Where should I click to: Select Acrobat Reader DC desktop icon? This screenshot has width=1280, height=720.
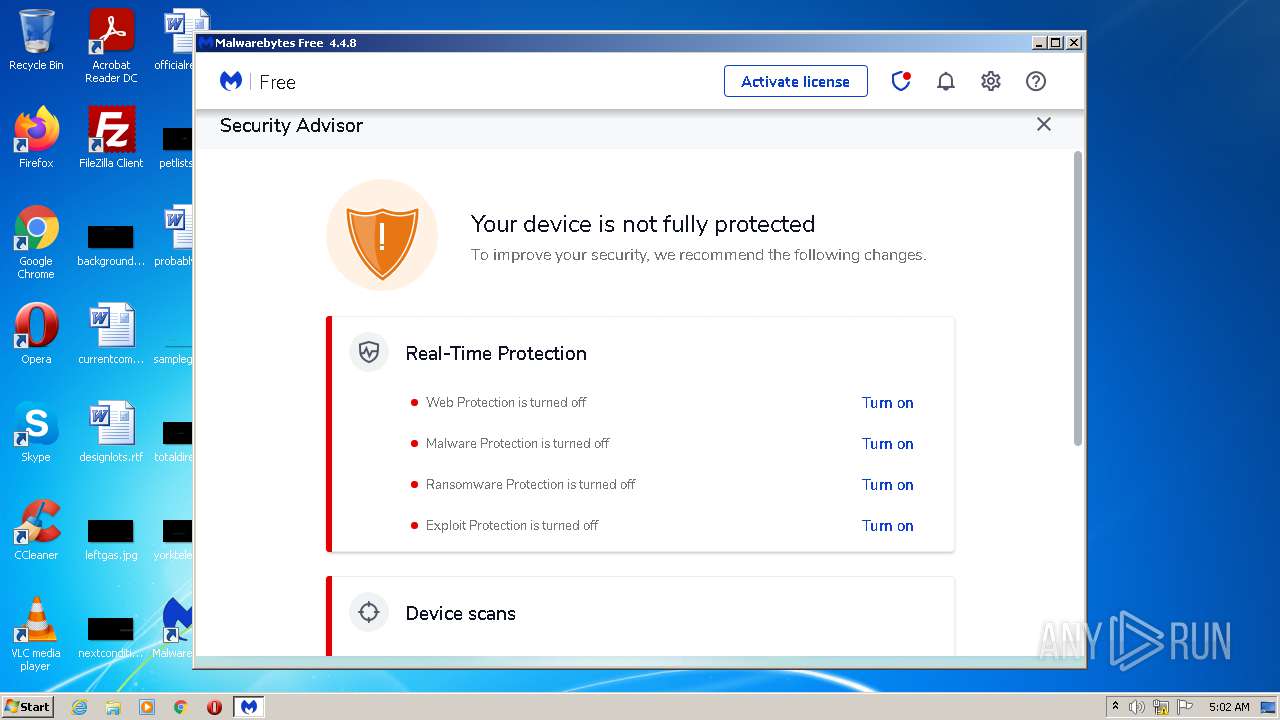111,47
